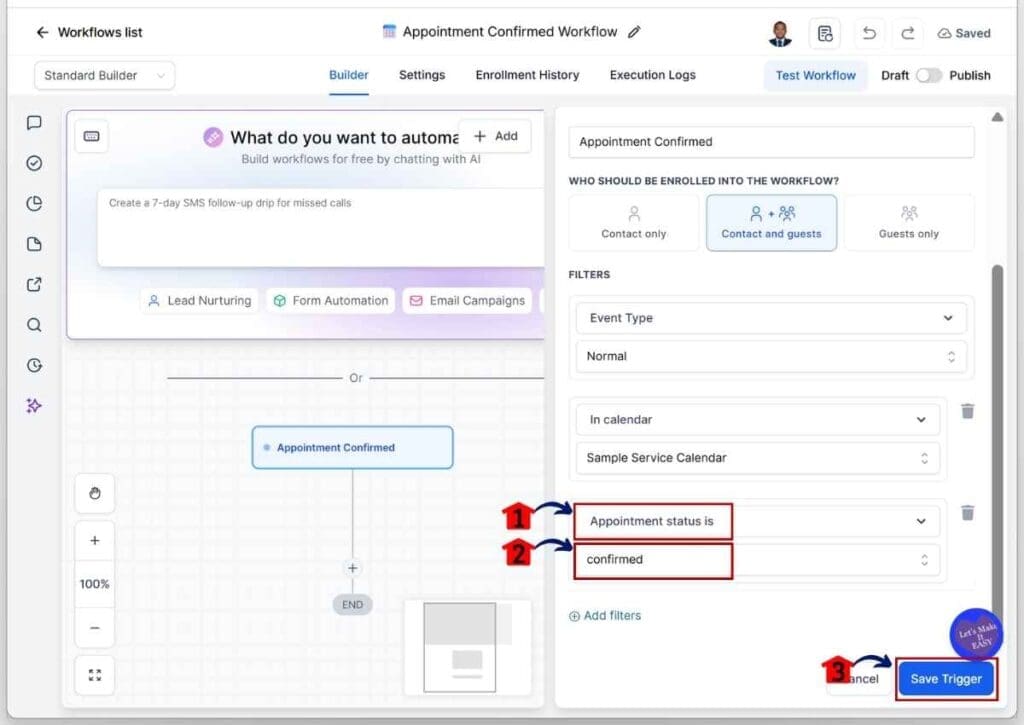Click the scroll up arrow in panel
Screen dimensions: 1024x725
pos(997,118)
